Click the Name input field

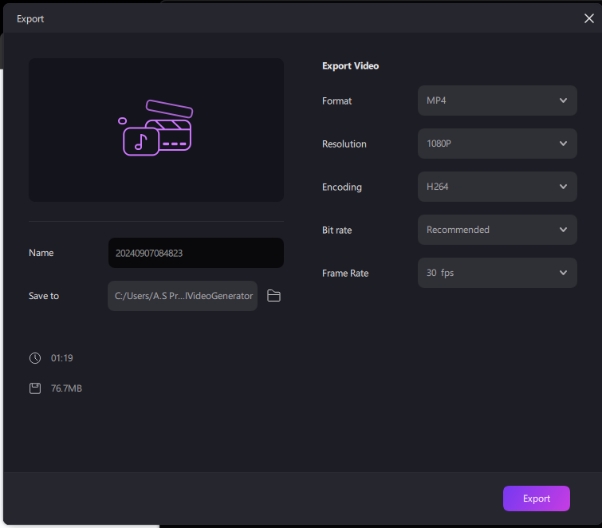[195, 253]
